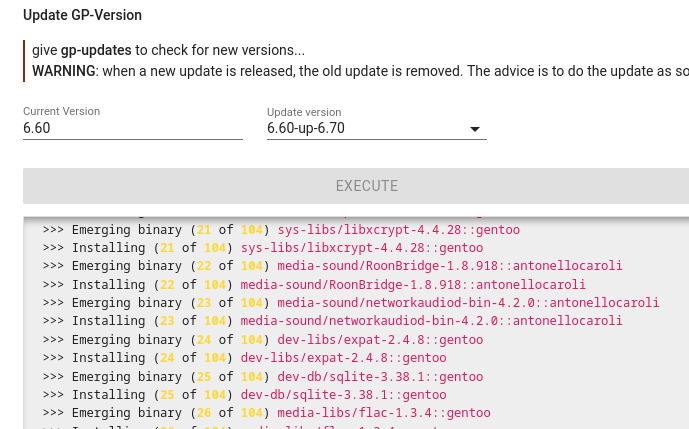Click the Current Version field showing 6.60
689x429 pixels.
(132, 128)
